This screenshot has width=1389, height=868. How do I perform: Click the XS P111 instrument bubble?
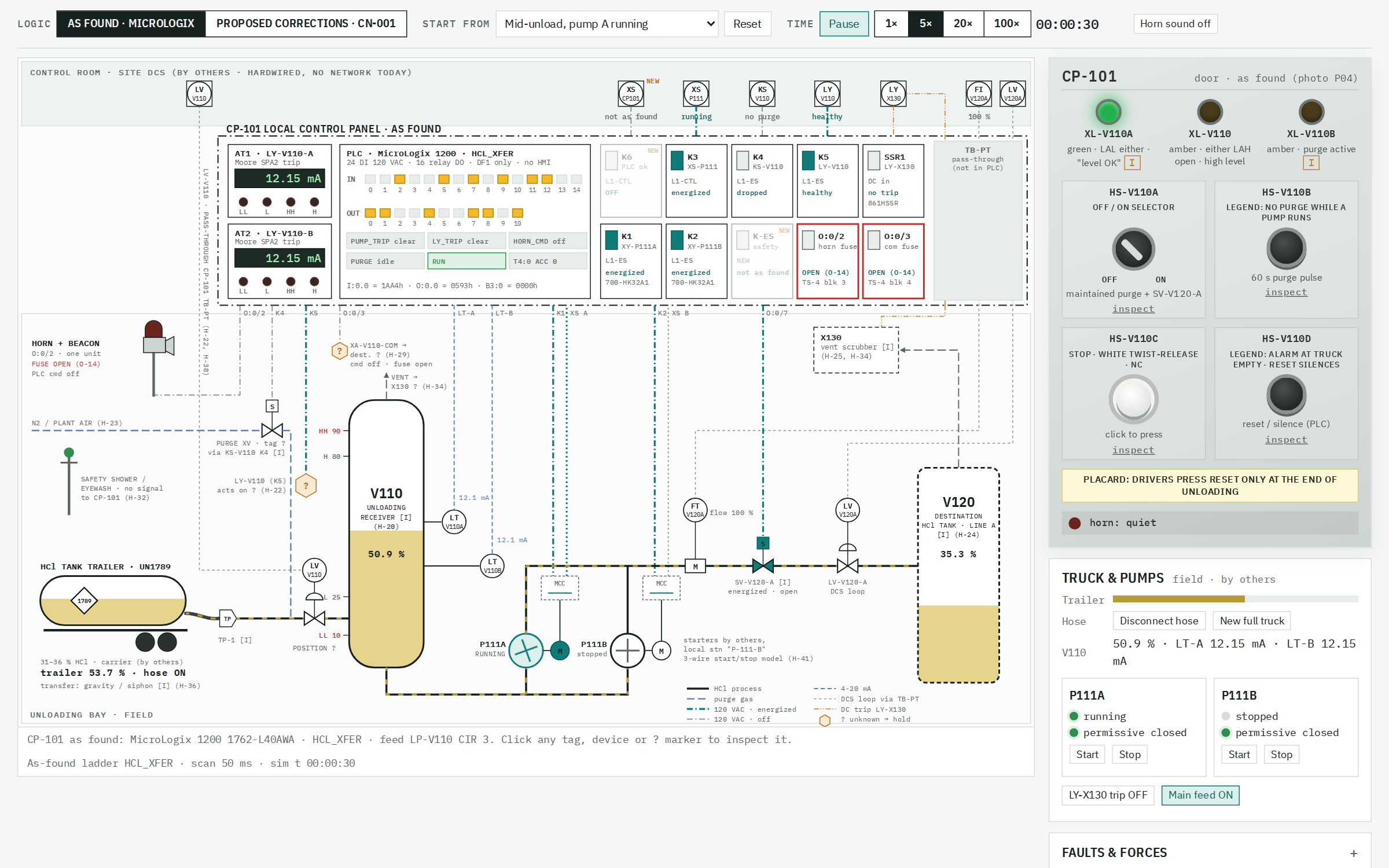pyautogui.click(x=696, y=94)
